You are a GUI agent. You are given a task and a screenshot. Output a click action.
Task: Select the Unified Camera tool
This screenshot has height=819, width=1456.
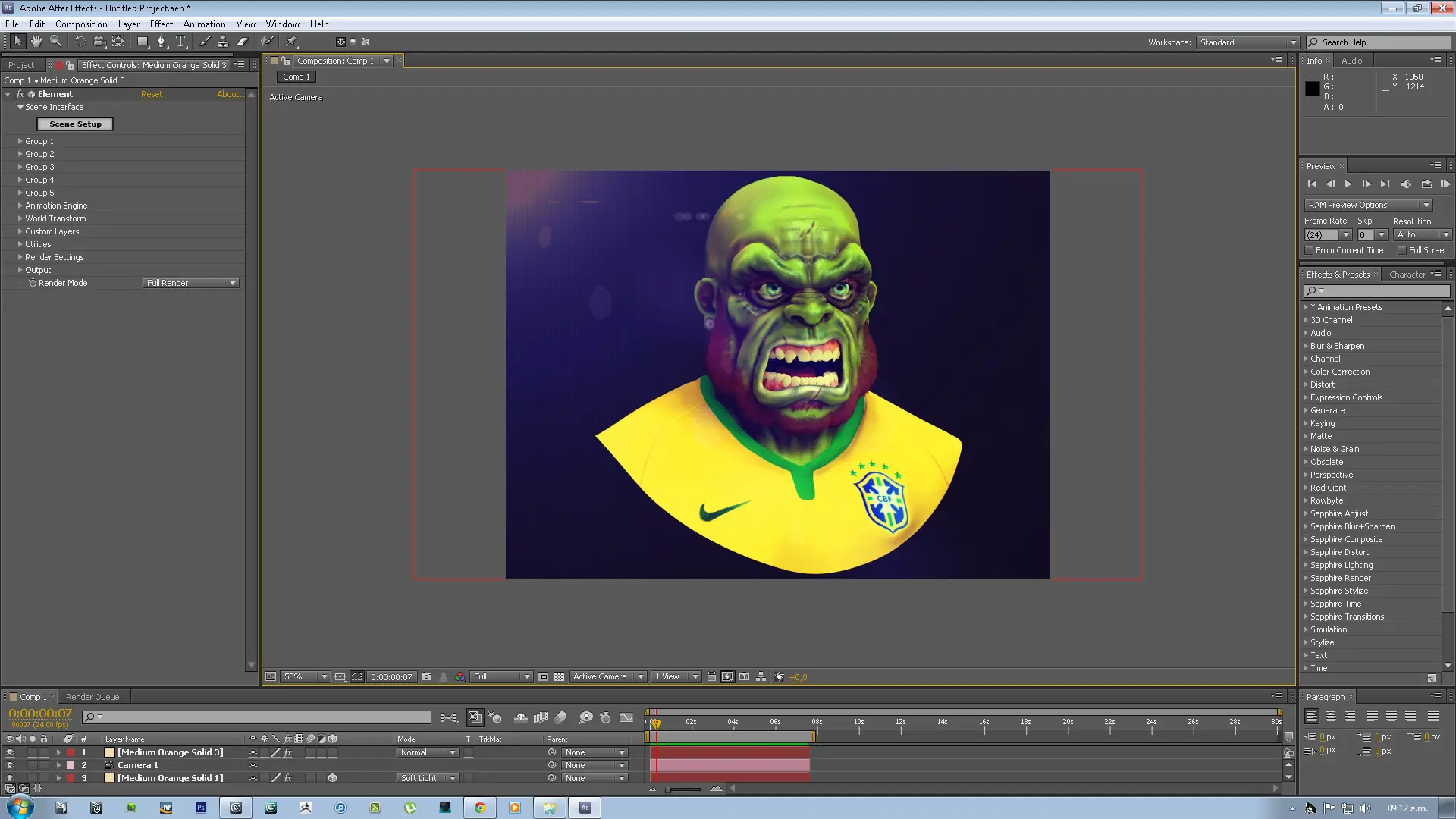[99, 42]
